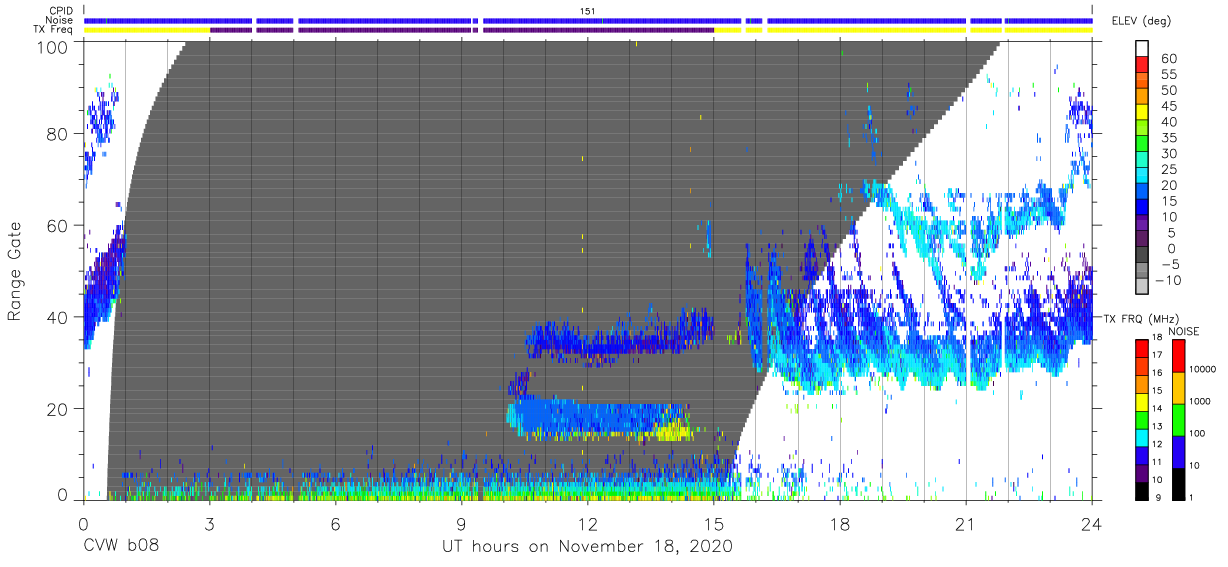The image size is (1228, 567).
Task: Pick the white top segment of ELEV bar
Action: (1143, 49)
